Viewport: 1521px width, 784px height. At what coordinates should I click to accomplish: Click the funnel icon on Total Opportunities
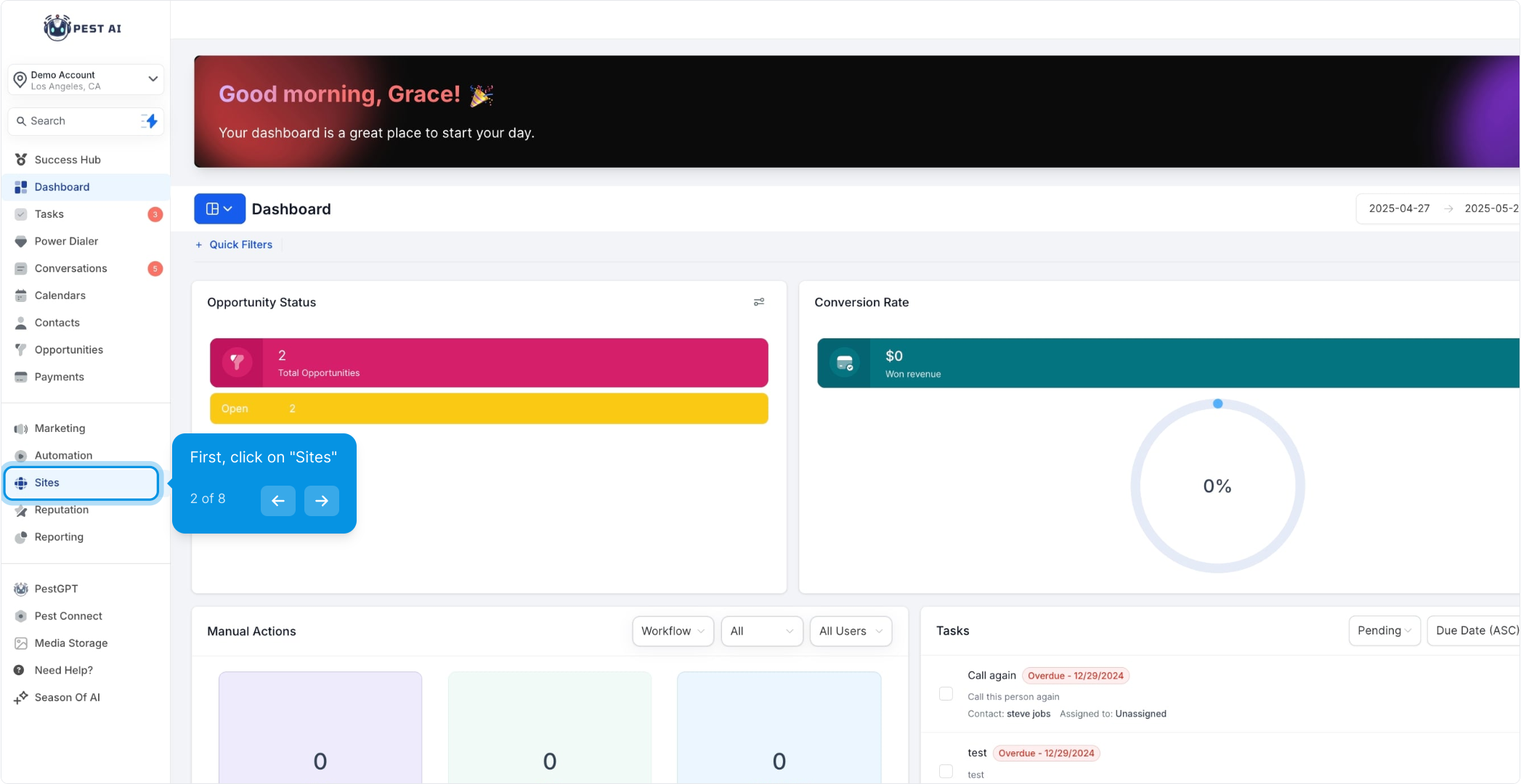click(237, 362)
